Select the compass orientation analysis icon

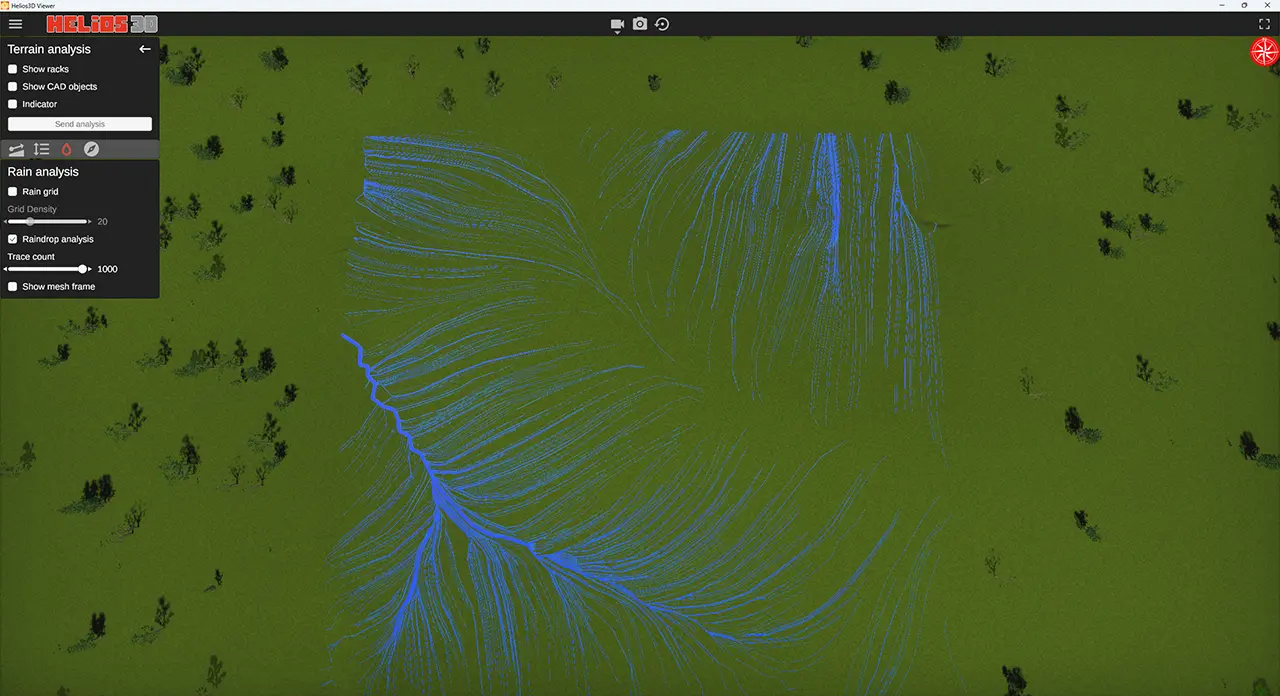click(92, 149)
